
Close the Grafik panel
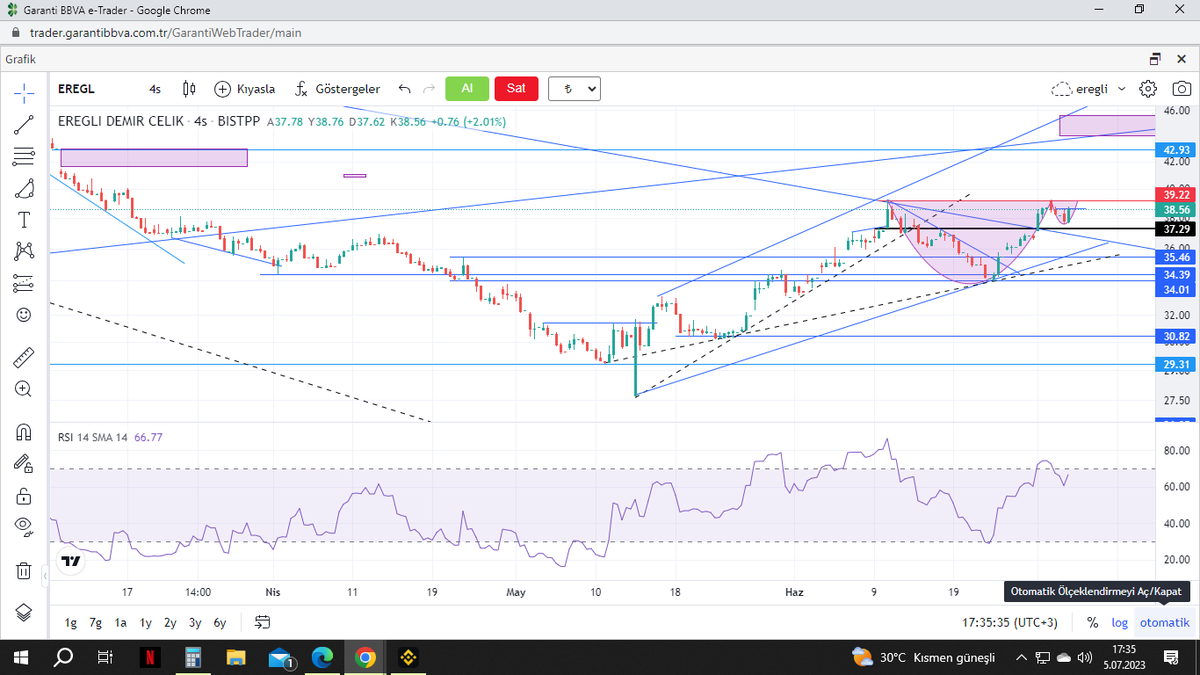tap(1182, 59)
